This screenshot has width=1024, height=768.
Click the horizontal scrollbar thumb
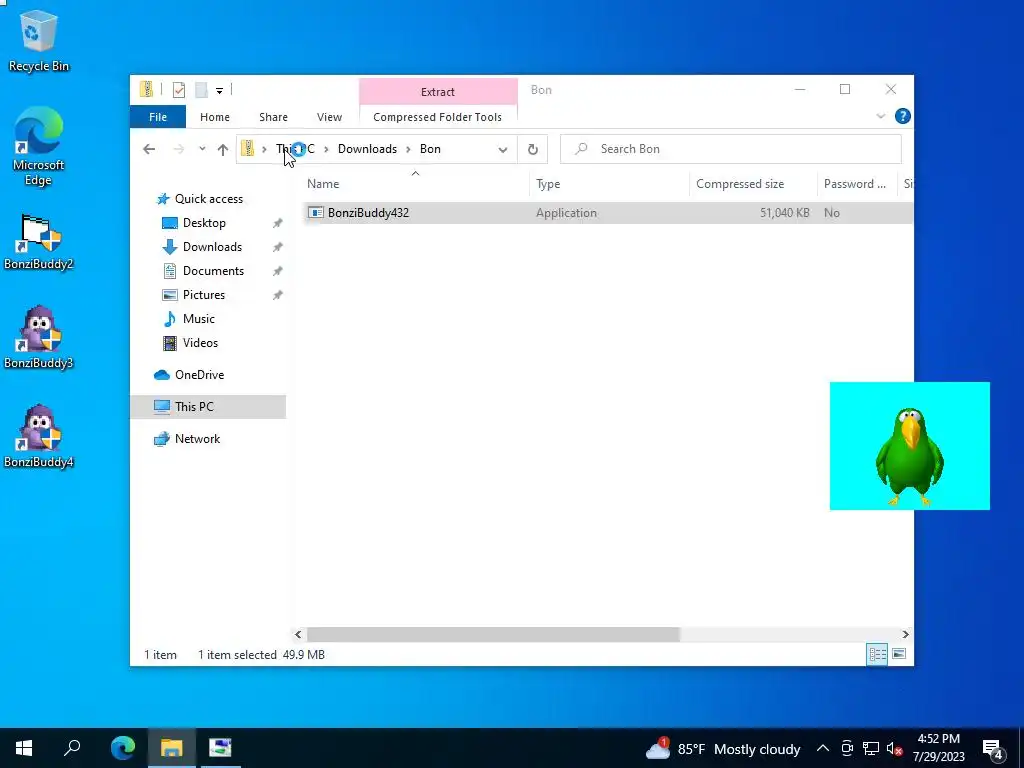(x=493, y=634)
